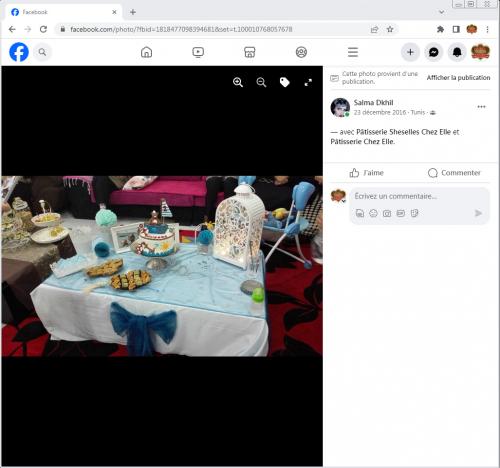Viewport: 500px width, 468px height.
Task: Open the Facebook logo home link
Action: pyautogui.click(x=19, y=52)
